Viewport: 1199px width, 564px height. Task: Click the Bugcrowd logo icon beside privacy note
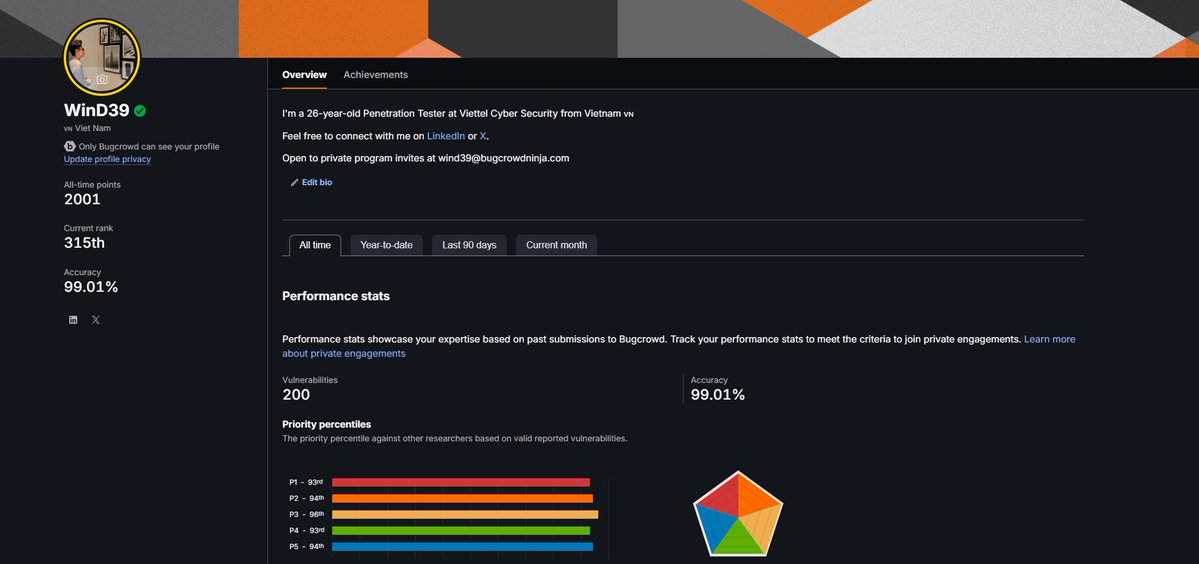point(70,146)
